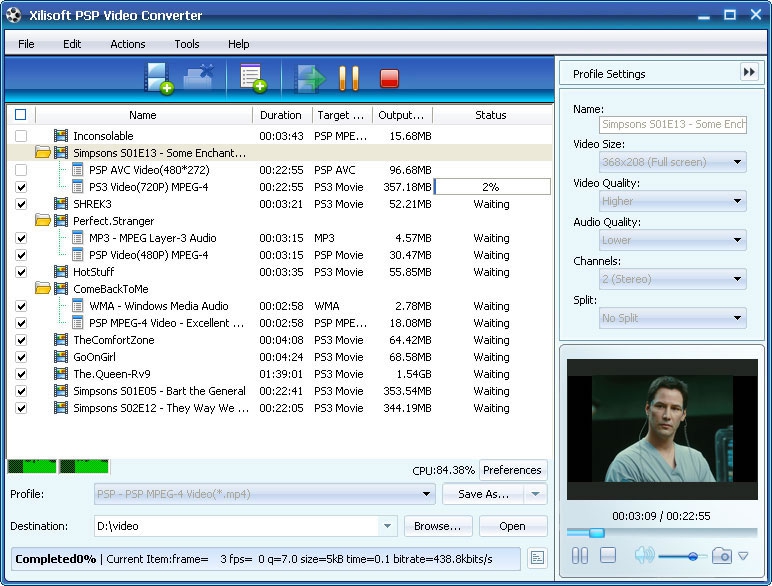Toggle the select-all checkbox in list header
The width and height of the screenshot is (772, 586).
(x=21, y=115)
